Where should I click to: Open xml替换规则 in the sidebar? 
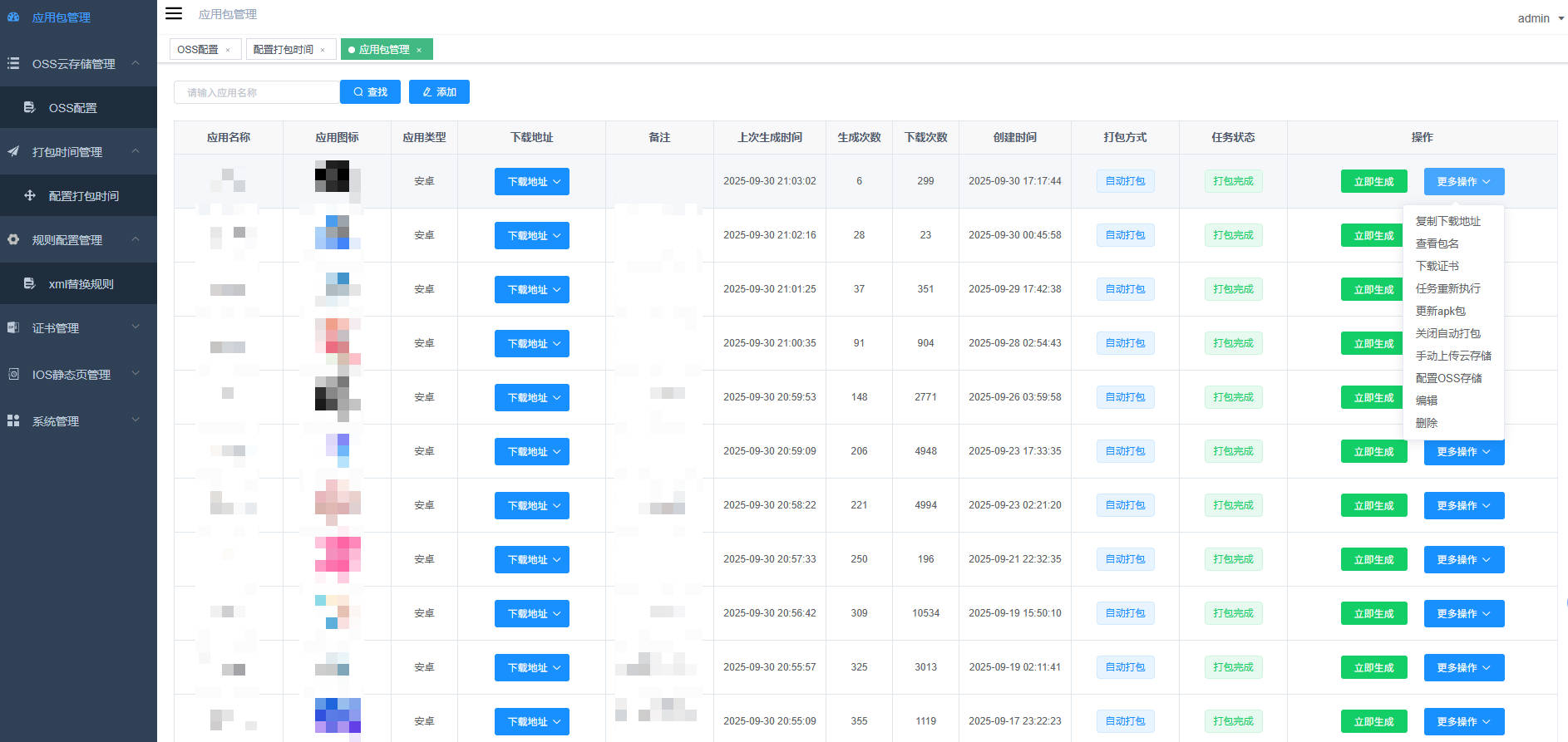pyautogui.click(x=81, y=284)
